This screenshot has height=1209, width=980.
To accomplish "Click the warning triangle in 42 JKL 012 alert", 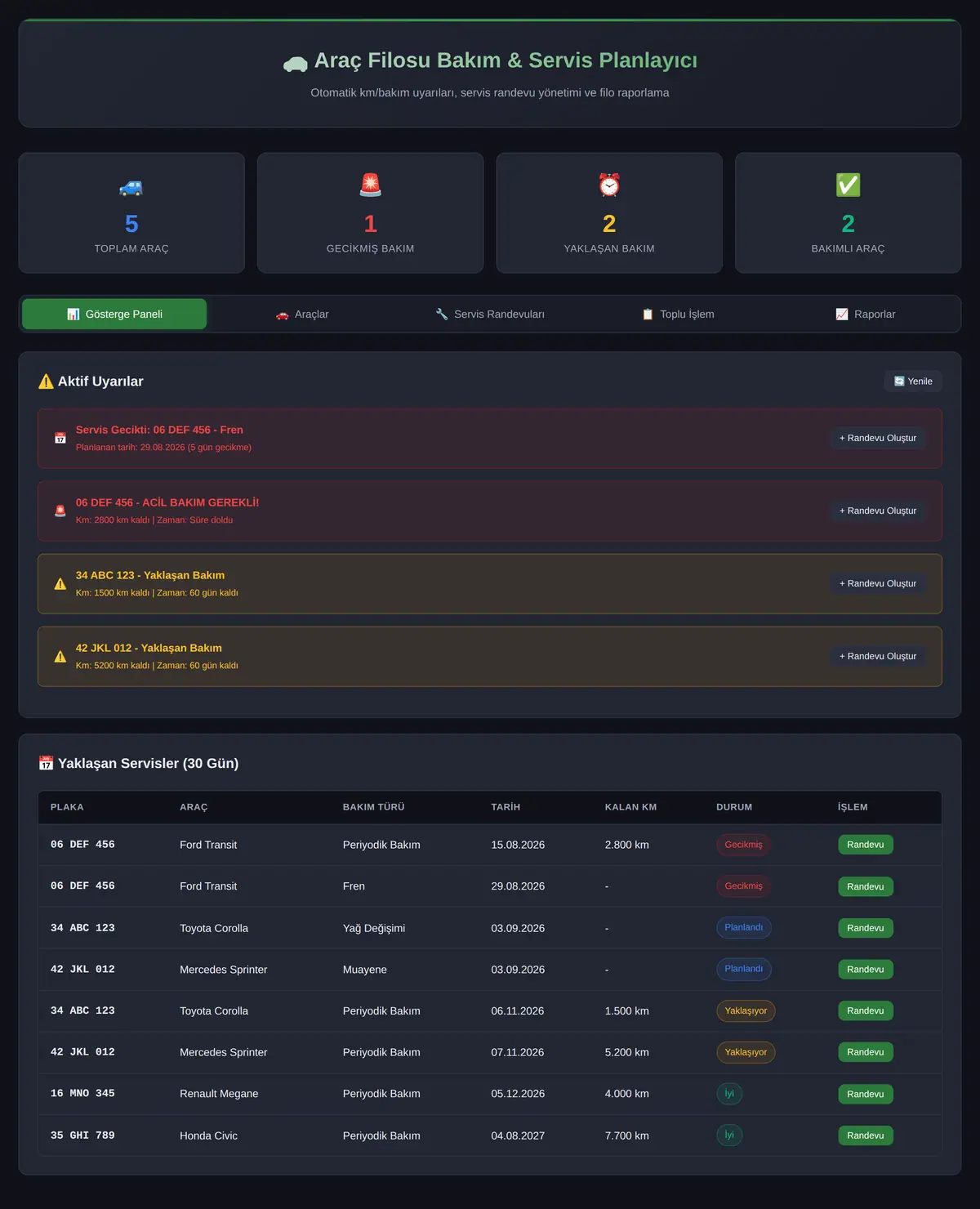I will [60, 657].
